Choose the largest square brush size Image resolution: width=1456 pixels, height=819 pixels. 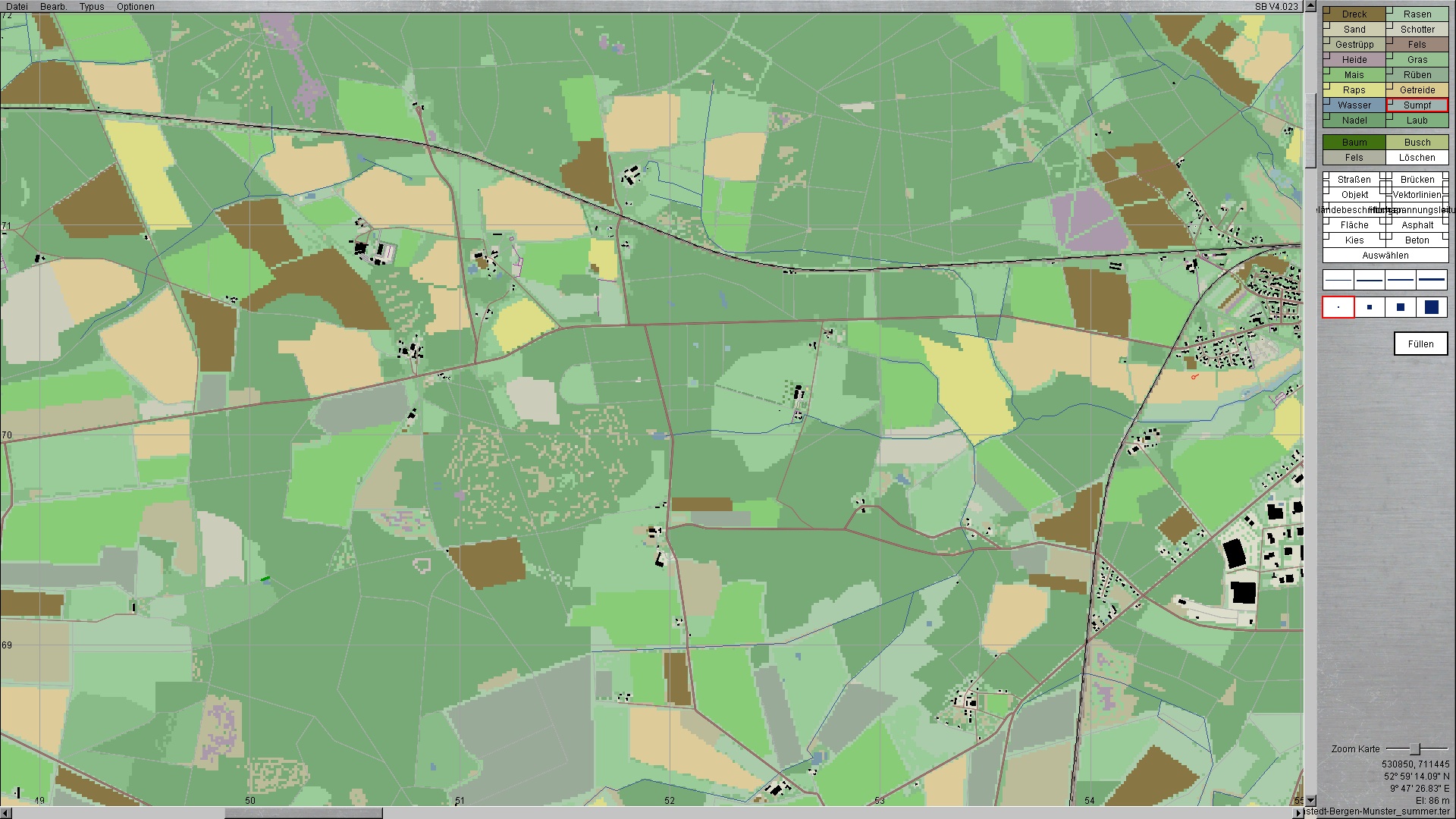coord(1432,307)
